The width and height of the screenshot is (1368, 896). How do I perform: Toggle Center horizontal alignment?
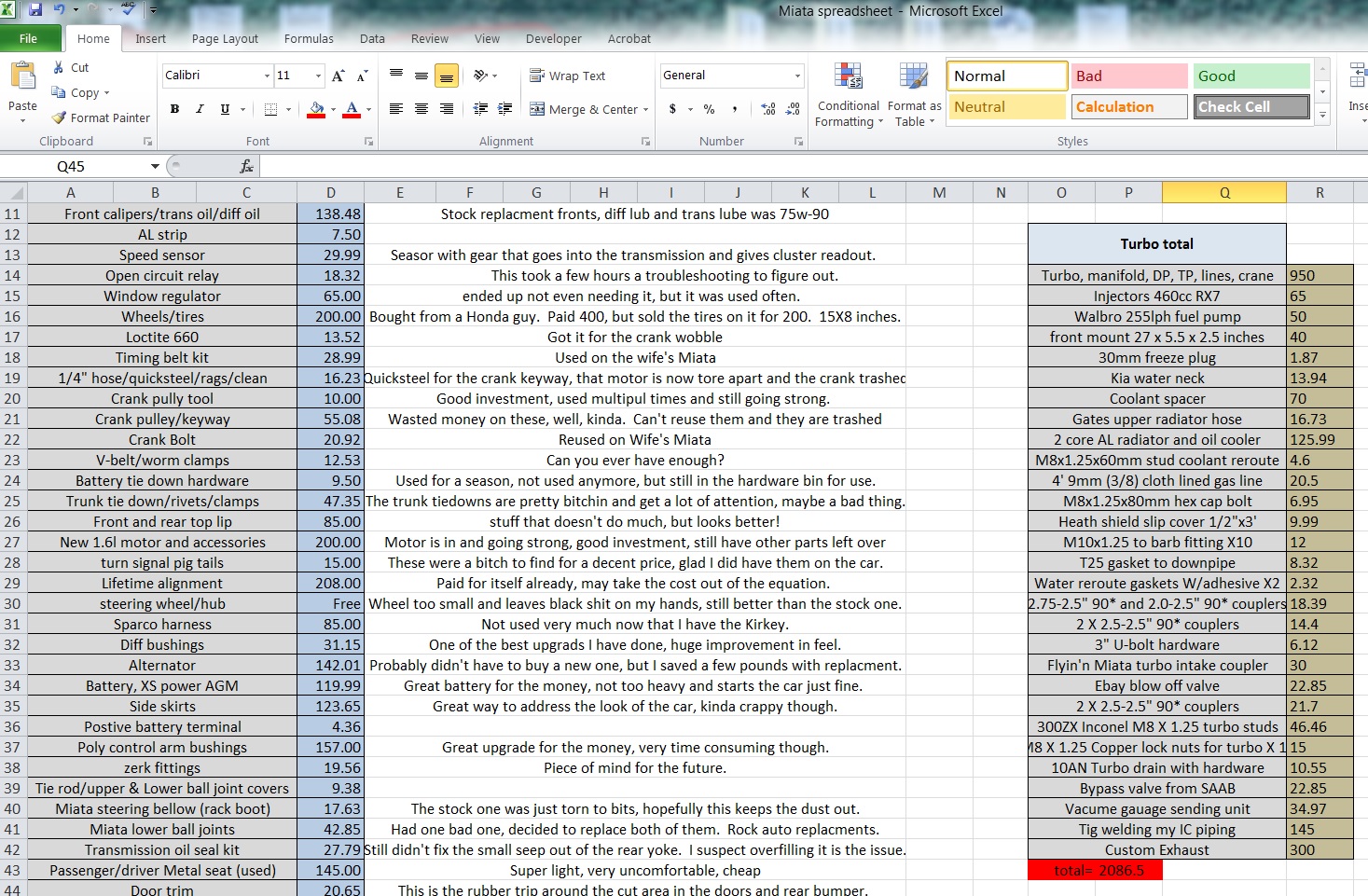(x=421, y=109)
